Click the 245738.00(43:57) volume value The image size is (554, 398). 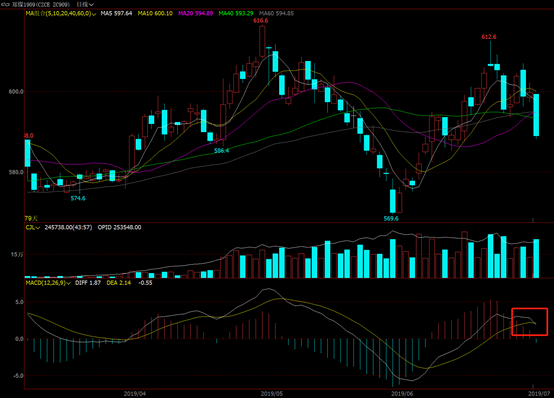click(69, 227)
